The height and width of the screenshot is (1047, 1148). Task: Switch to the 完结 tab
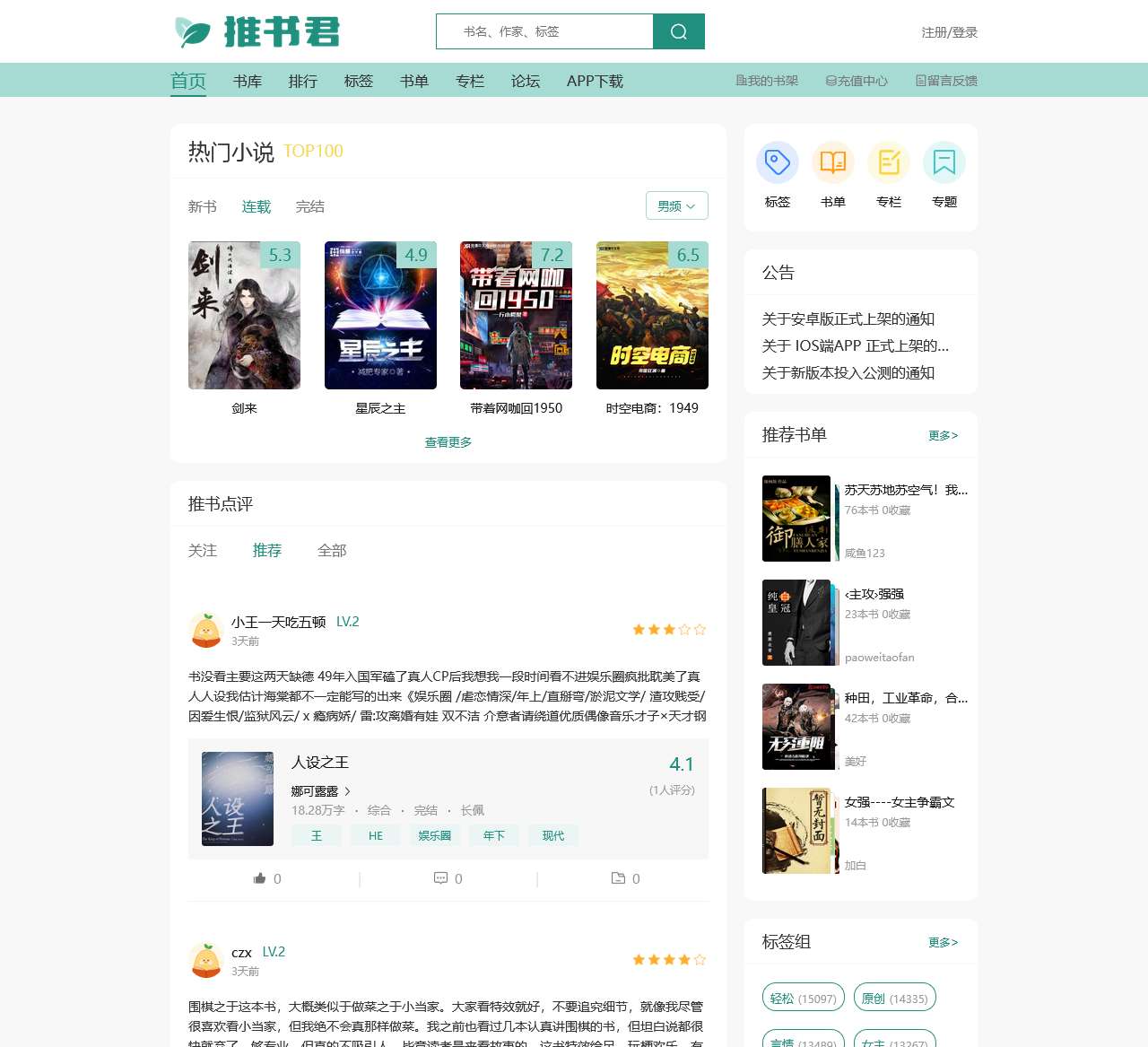(x=310, y=206)
